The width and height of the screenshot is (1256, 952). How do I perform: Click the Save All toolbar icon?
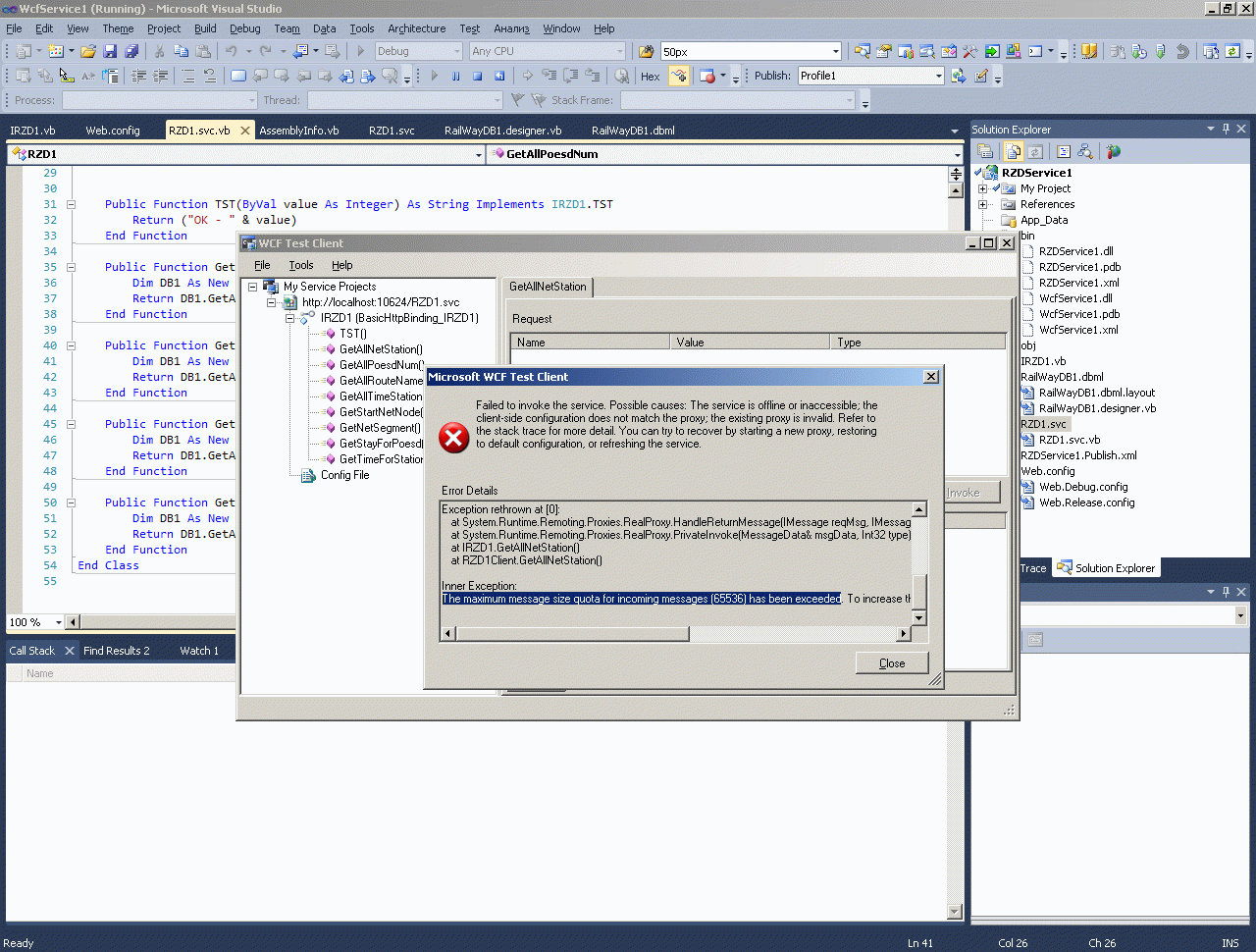[x=131, y=51]
